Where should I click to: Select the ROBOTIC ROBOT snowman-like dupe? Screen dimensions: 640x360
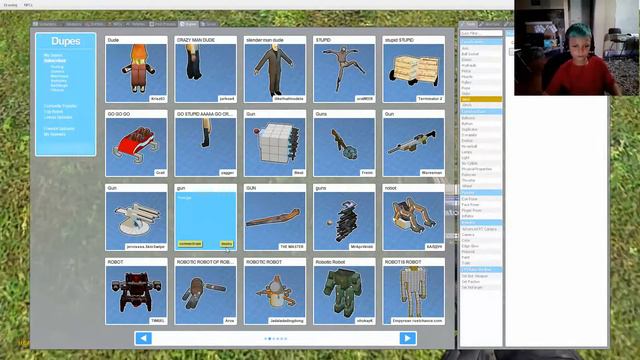tap(275, 291)
